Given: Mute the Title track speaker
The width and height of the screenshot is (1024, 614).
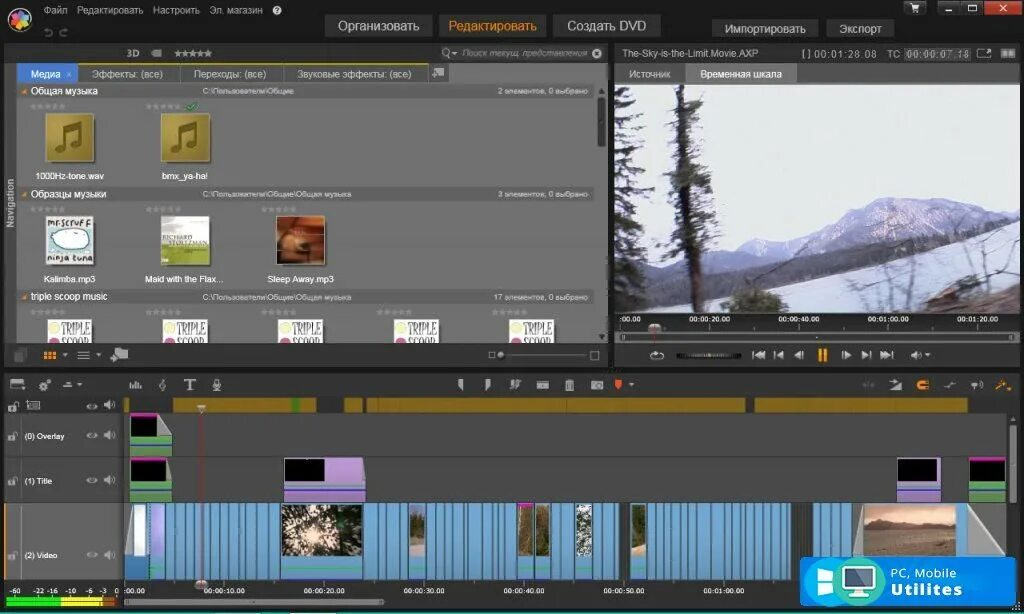Looking at the screenshot, I should click(x=110, y=479).
